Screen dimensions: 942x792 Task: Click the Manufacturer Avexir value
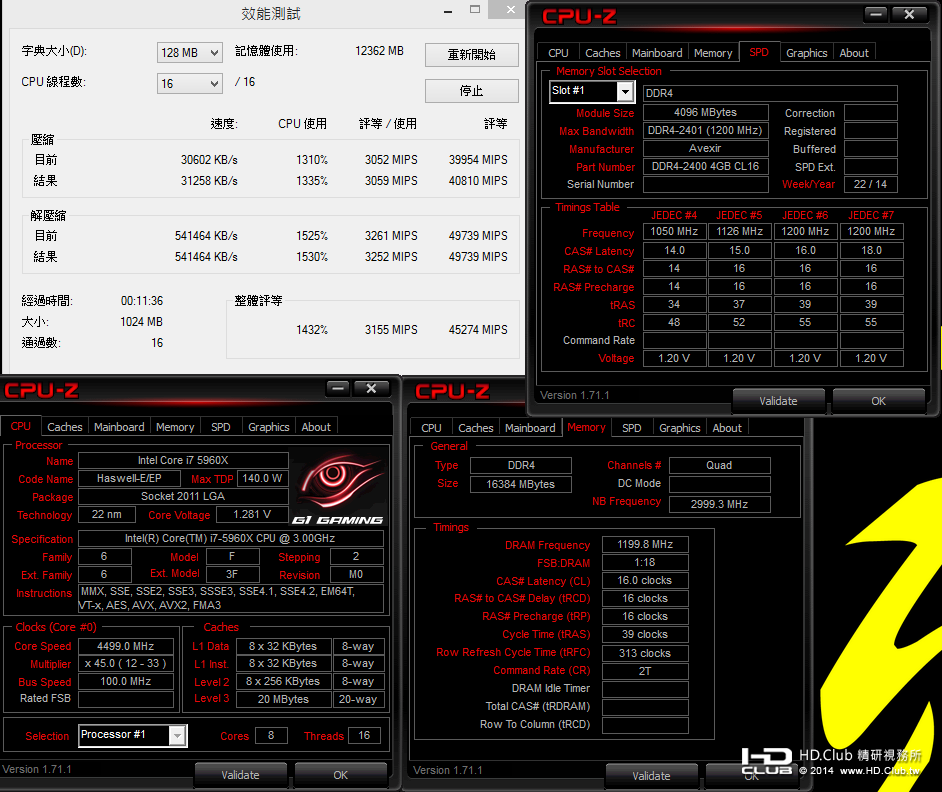click(706, 148)
